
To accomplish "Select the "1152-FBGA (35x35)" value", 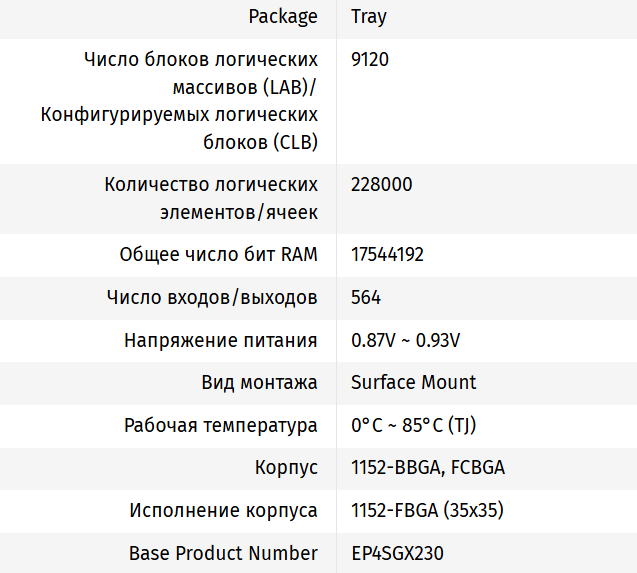I will (x=427, y=510).
